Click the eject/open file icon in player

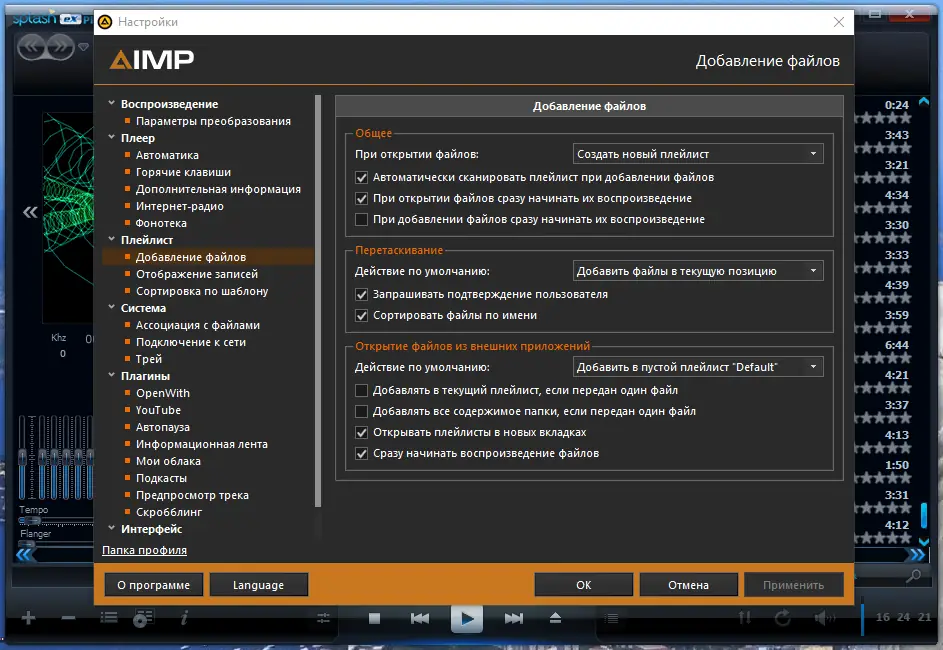(x=555, y=618)
